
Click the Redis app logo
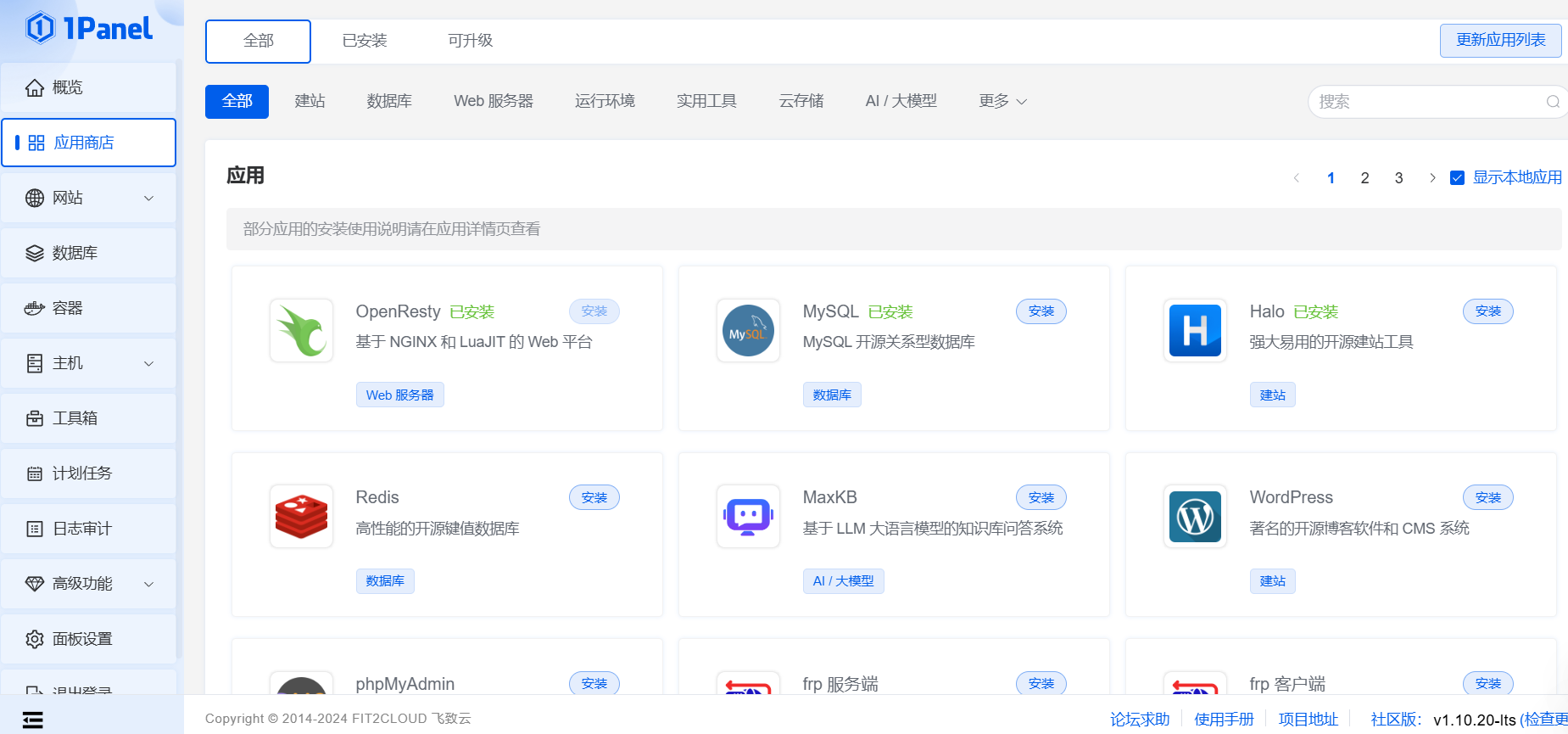click(301, 516)
